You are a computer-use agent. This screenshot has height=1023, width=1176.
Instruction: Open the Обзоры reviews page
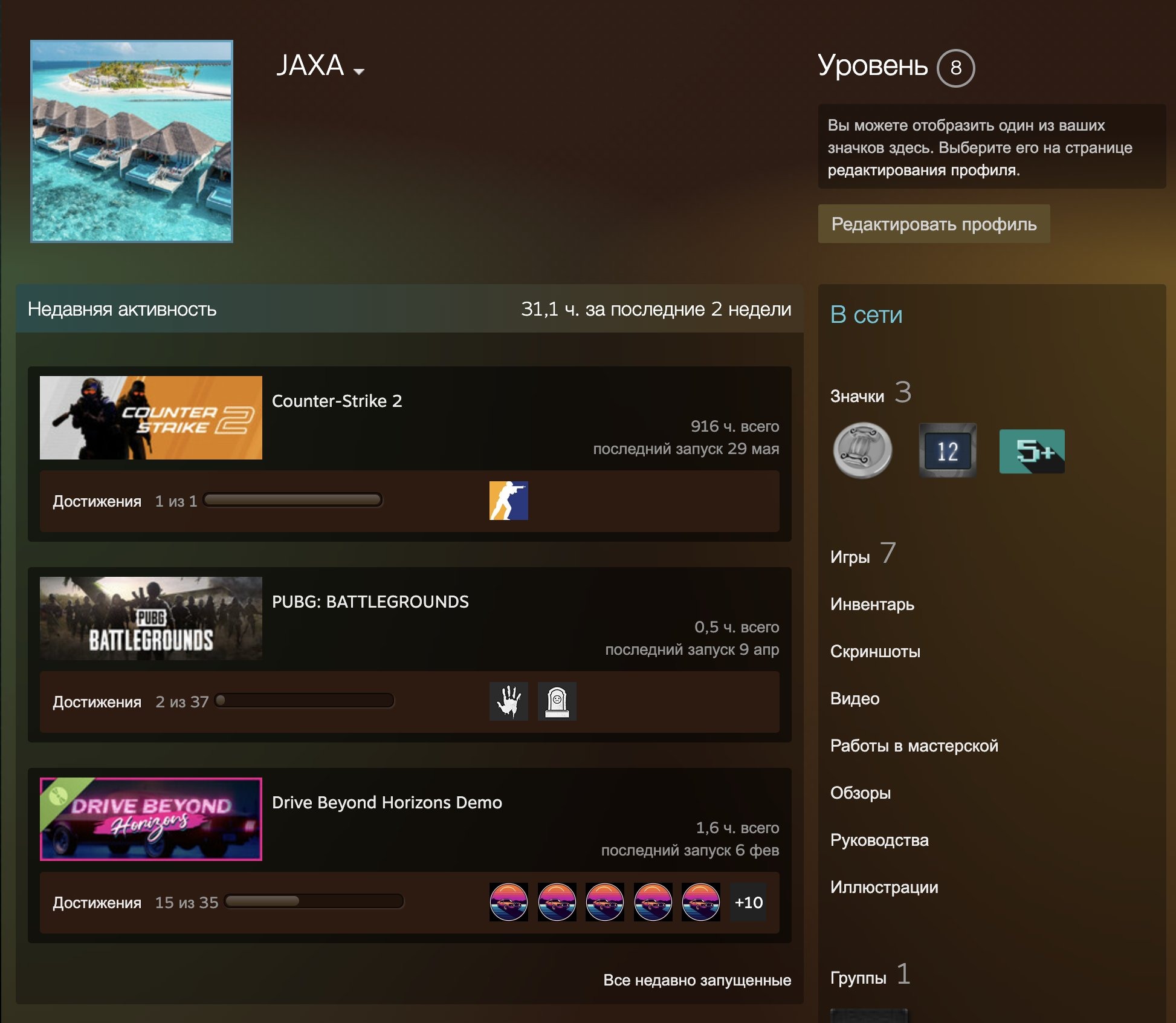pyautogui.click(x=861, y=793)
